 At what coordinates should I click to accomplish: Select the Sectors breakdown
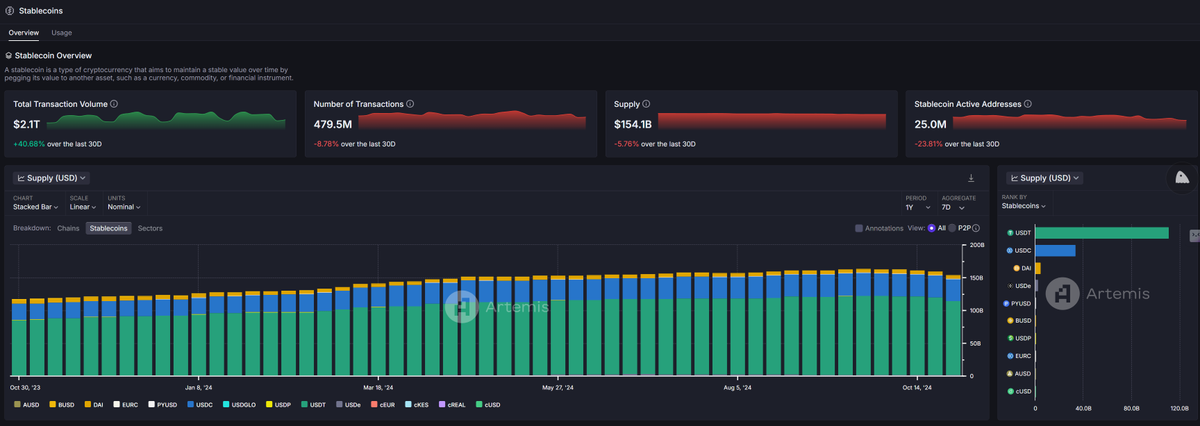(x=150, y=228)
